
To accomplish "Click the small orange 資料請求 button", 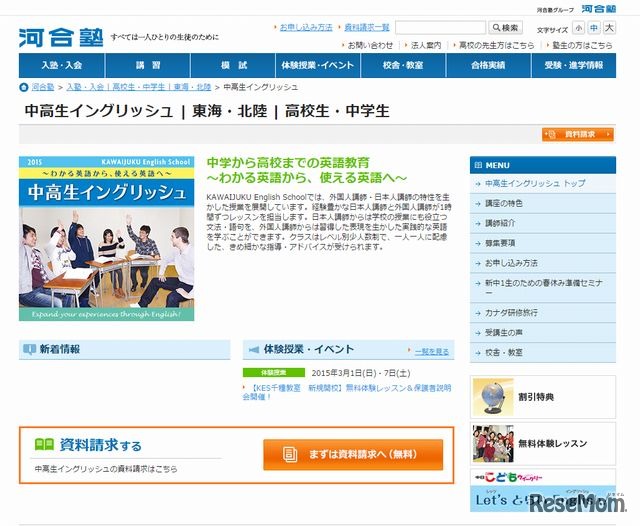I will [x=578, y=134].
